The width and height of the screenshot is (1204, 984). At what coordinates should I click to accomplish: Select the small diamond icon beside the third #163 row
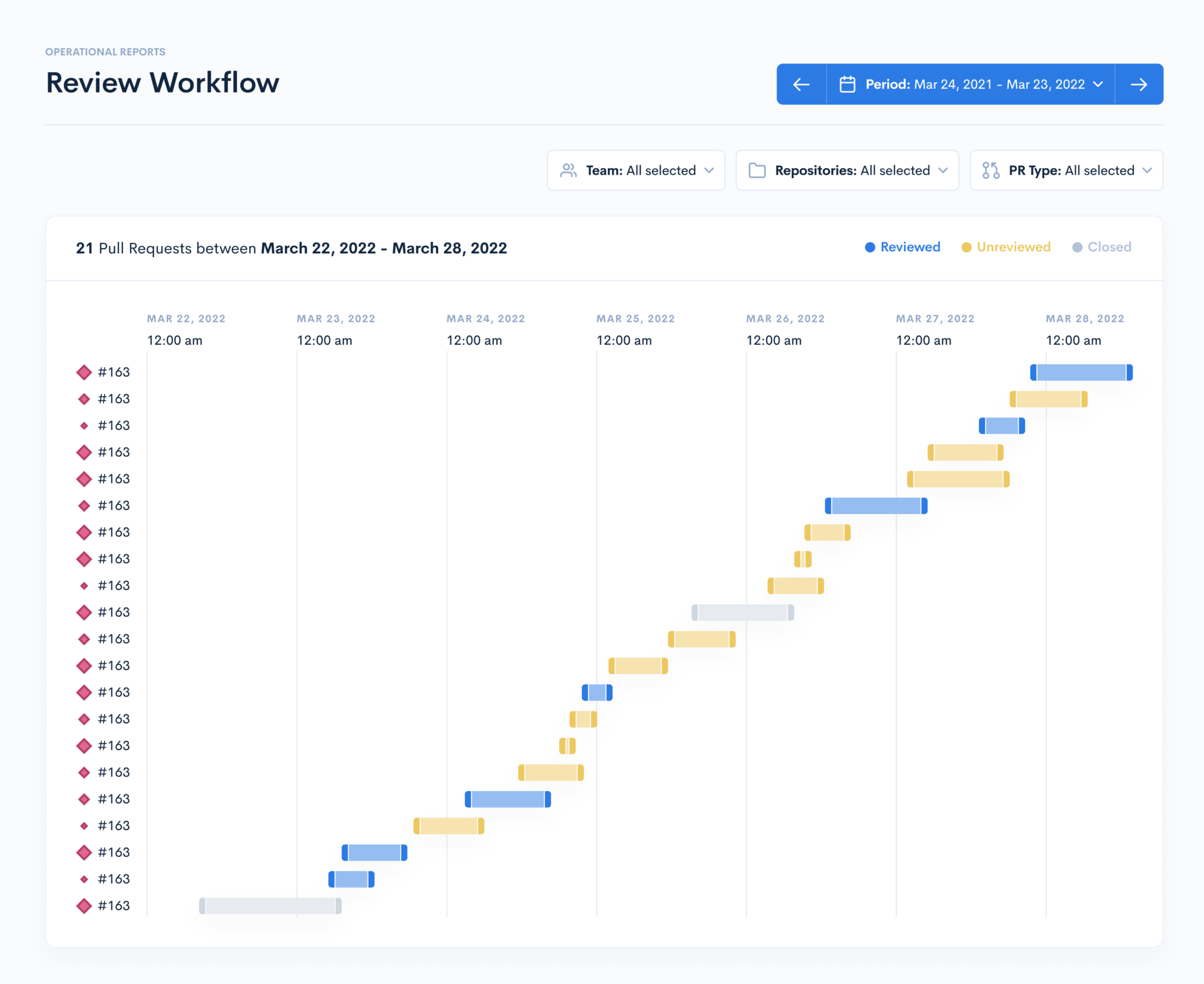pos(83,425)
